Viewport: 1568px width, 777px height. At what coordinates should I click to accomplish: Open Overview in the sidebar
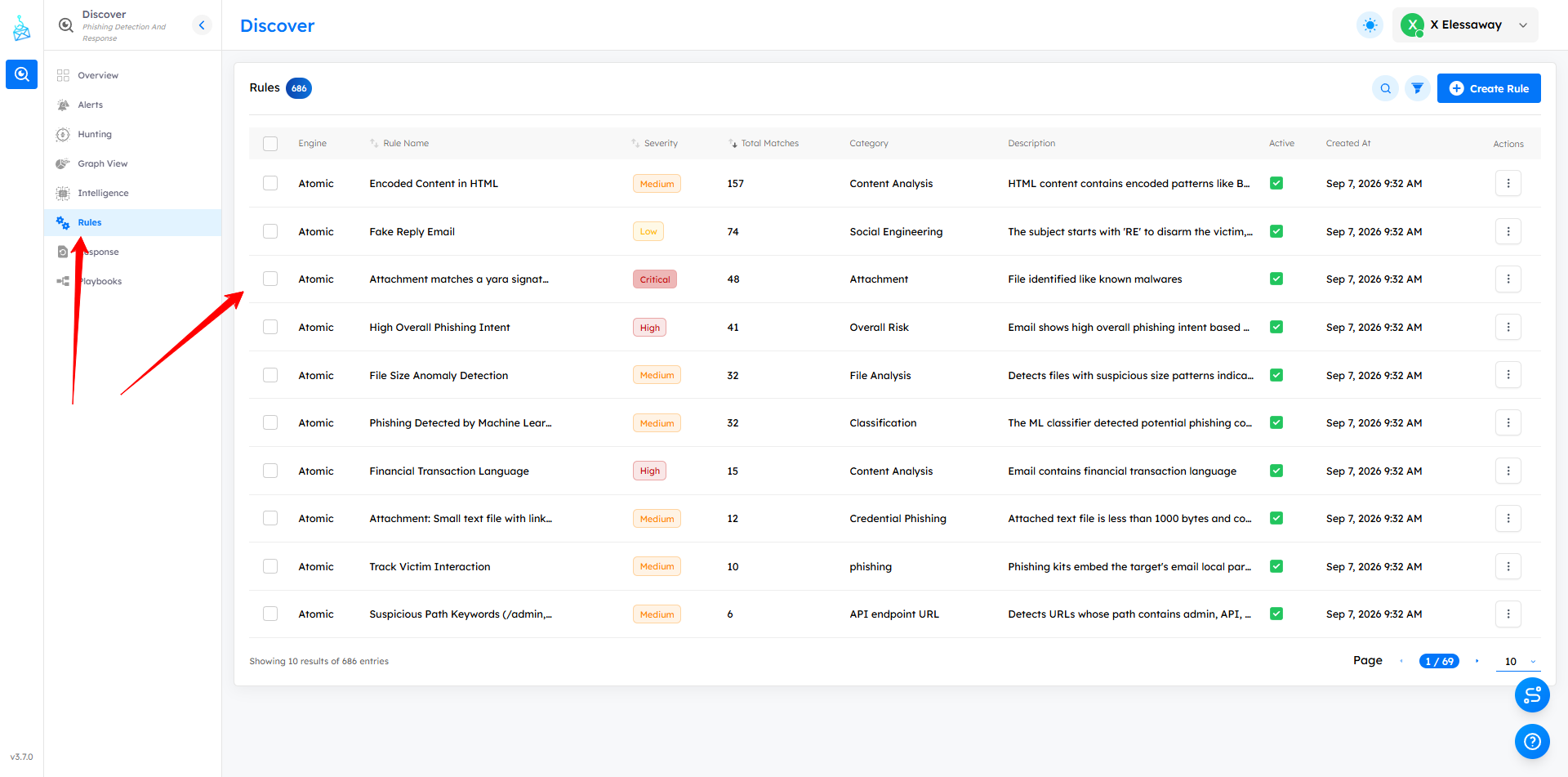pyautogui.click(x=132, y=75)
